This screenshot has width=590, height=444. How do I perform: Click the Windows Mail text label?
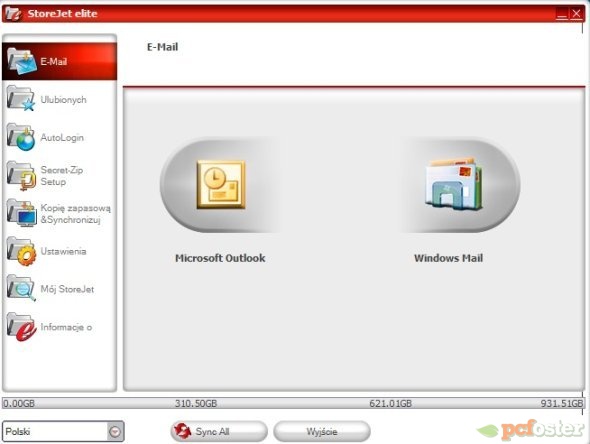tap(449, 258)
